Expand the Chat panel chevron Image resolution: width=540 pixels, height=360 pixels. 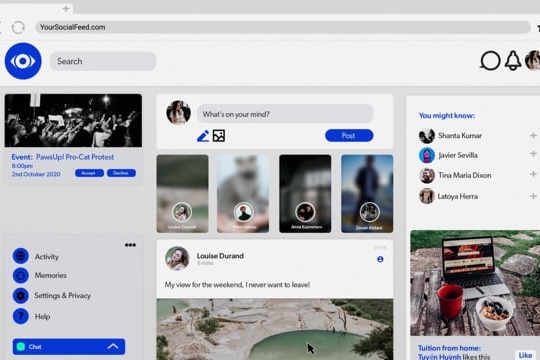coord(113,346)
